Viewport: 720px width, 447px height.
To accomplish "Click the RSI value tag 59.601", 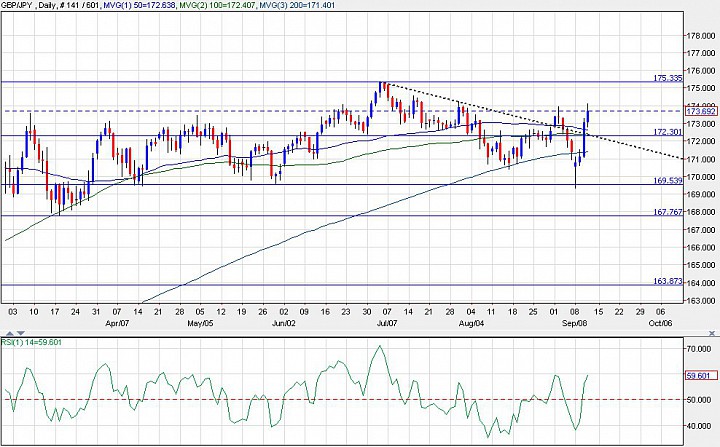I will (x=701, y=375).
